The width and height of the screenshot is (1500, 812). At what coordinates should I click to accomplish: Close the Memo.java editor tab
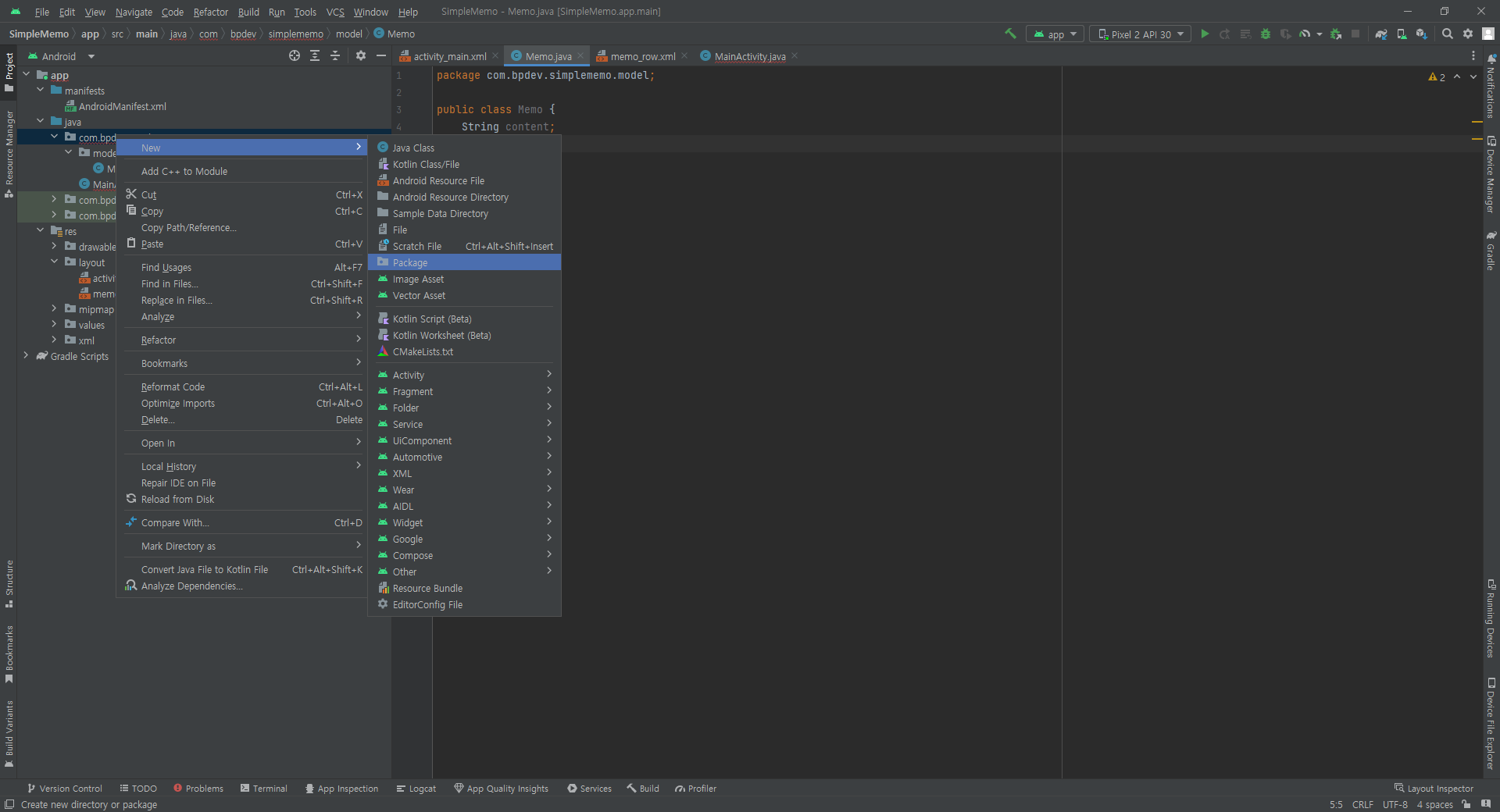580,55
